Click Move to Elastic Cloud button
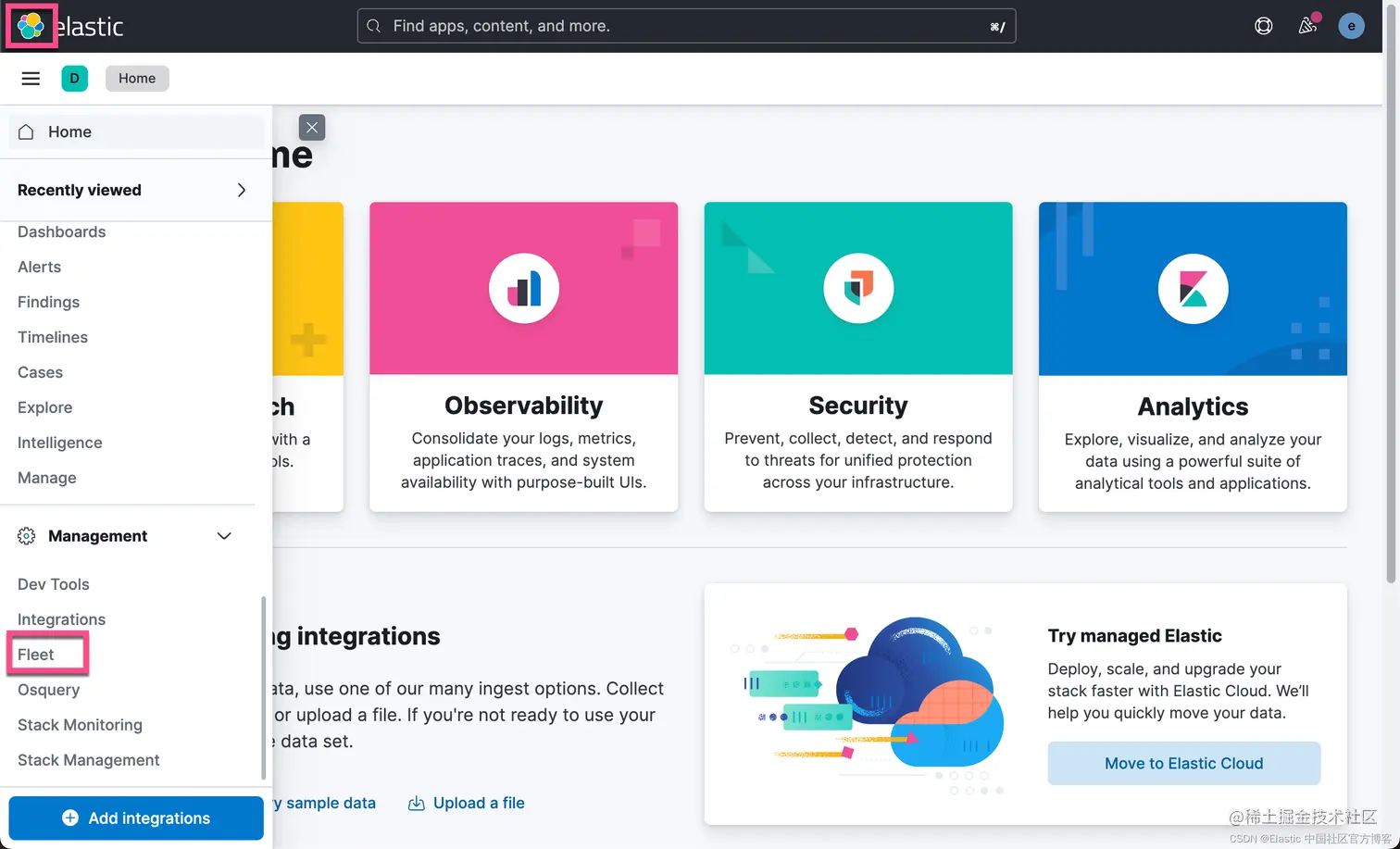The width and height of the screenshot is (1400, 849). pyautogui.click(x=1183, y=763)
